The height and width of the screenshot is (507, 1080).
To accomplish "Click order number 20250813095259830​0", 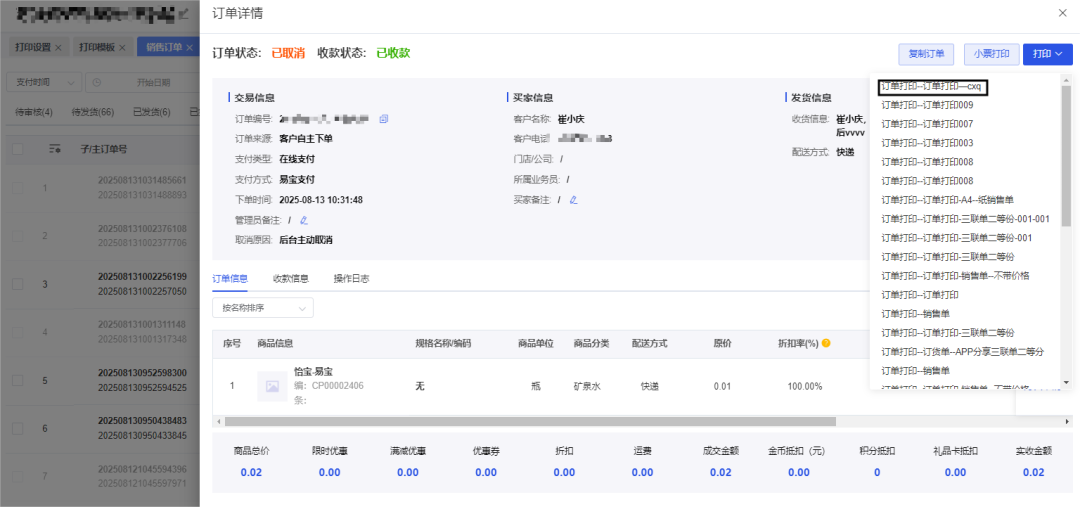I will (142, 373).
